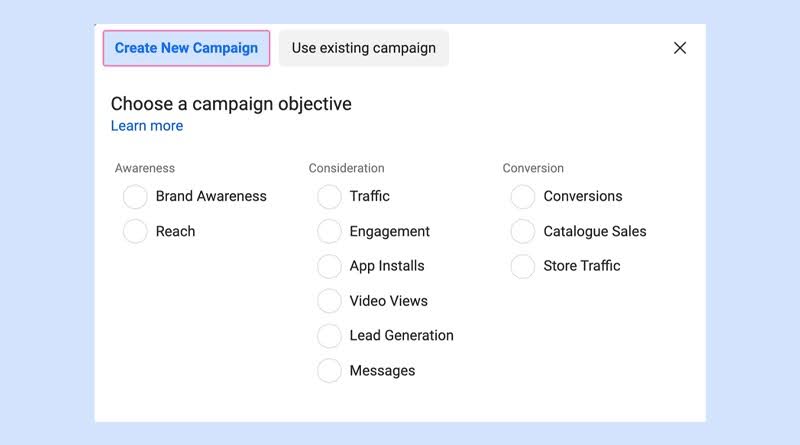Select the Catalogue Sales option

pos(523,231)
